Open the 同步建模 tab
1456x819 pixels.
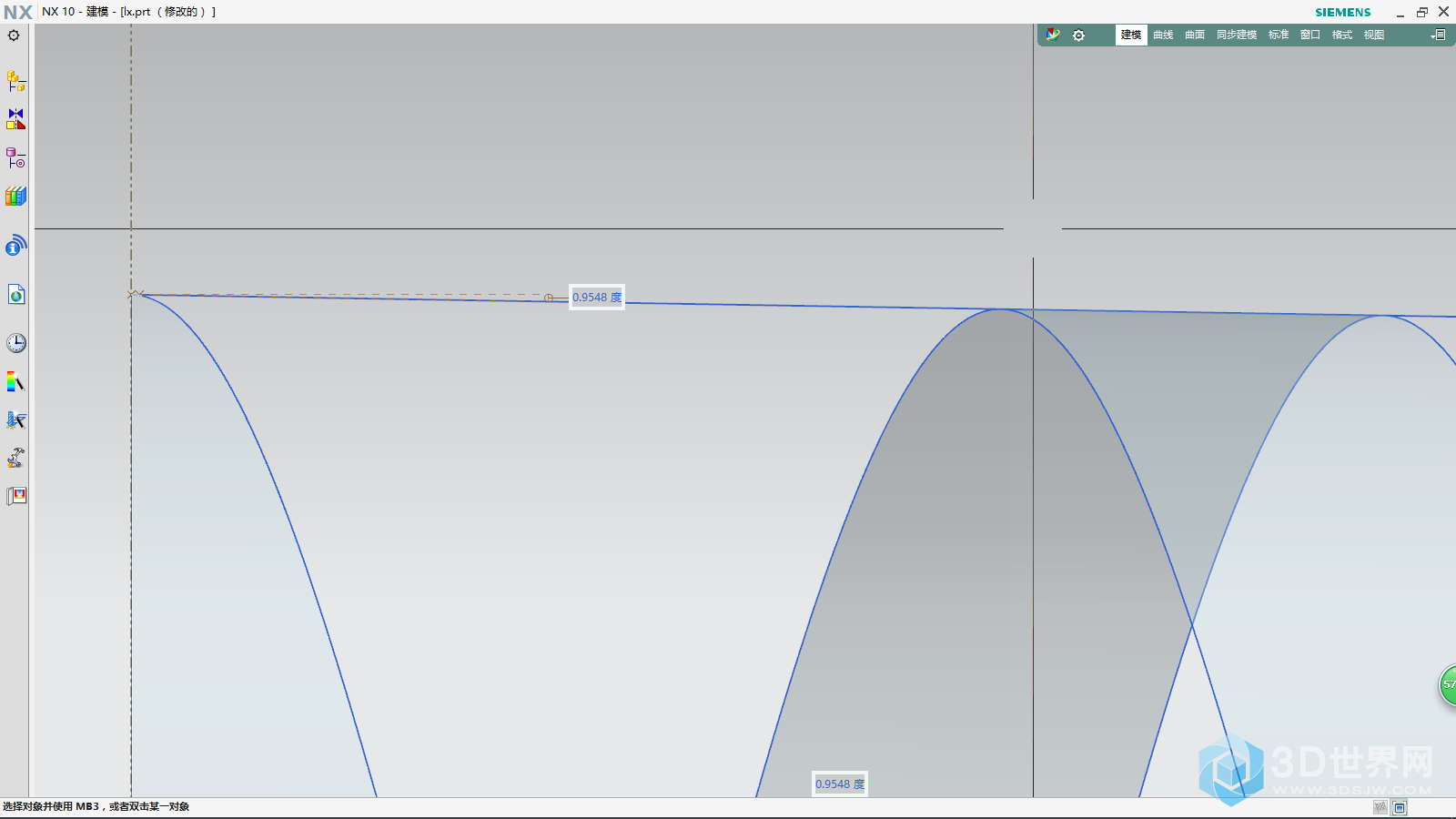pos(1237,35)
